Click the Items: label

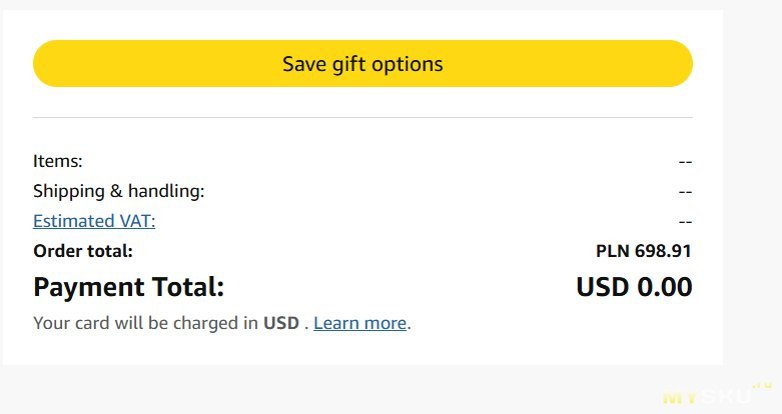(x=58, y=161)
